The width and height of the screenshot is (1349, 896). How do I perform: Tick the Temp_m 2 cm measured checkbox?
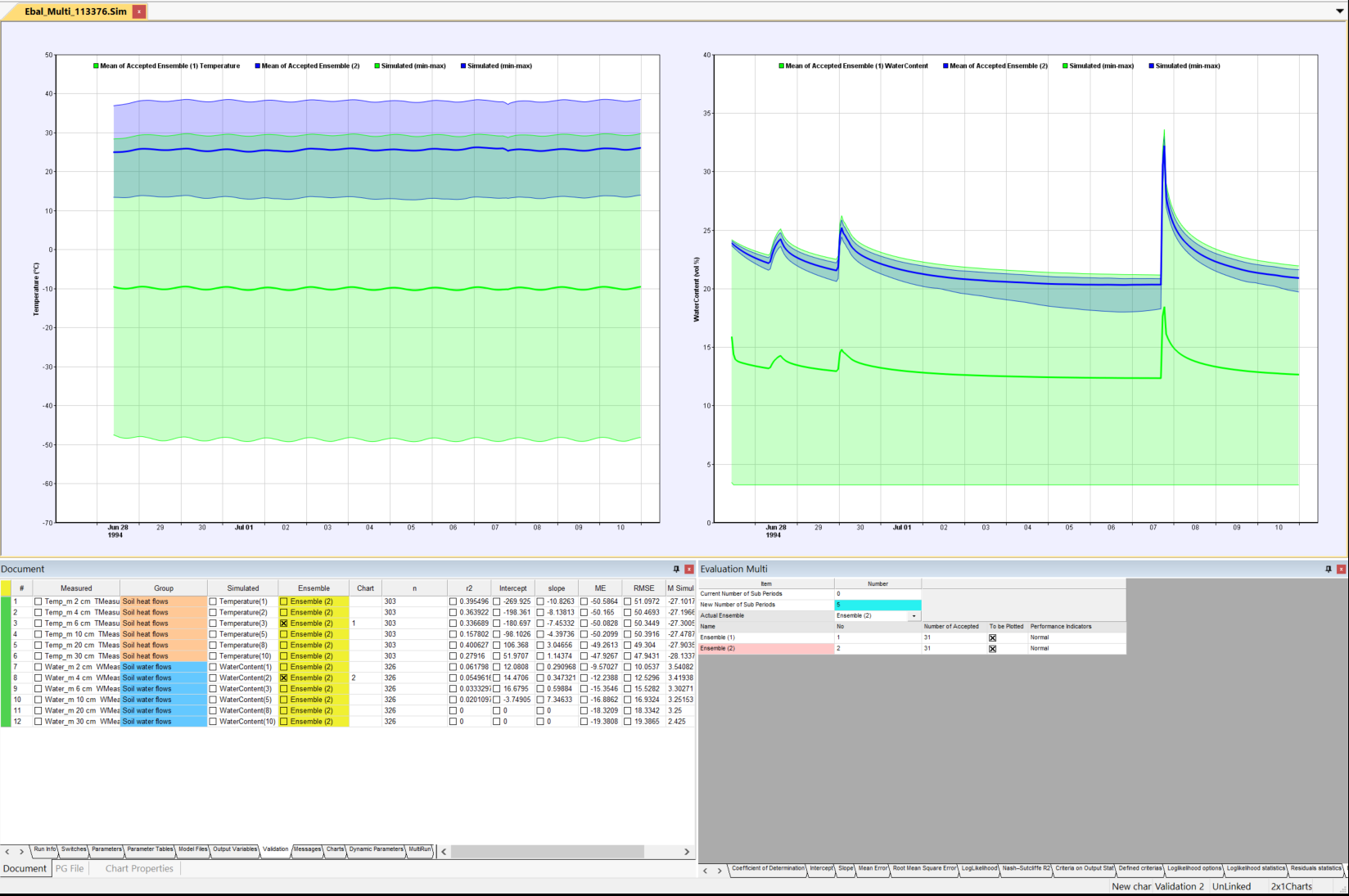38,601
